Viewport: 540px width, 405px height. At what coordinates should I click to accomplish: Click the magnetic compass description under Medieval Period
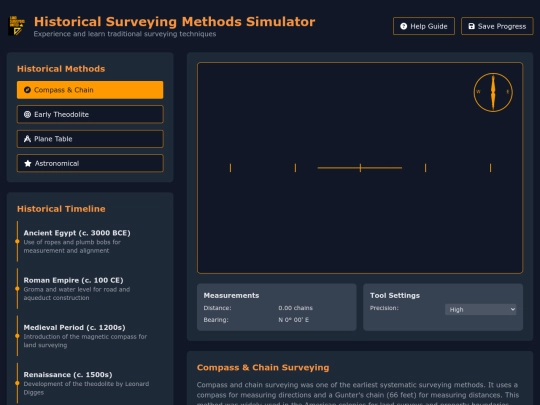[85, 341]
